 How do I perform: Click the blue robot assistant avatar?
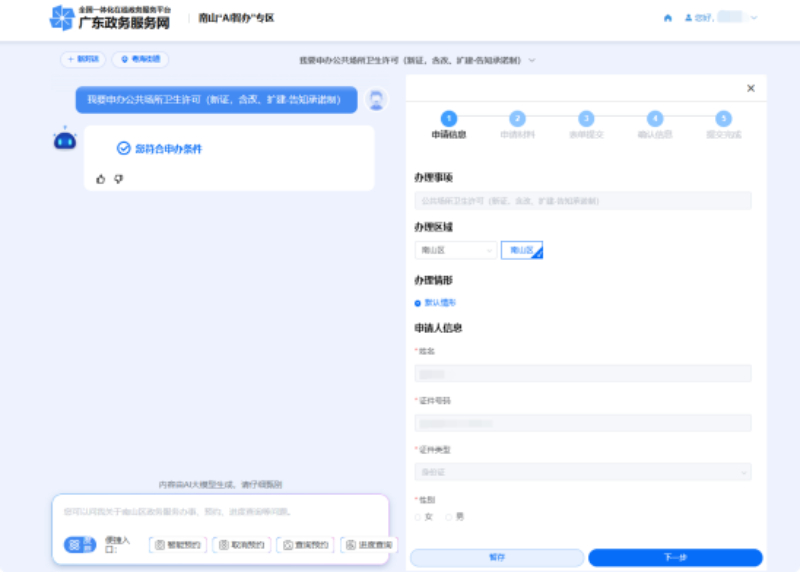(65, 140)
